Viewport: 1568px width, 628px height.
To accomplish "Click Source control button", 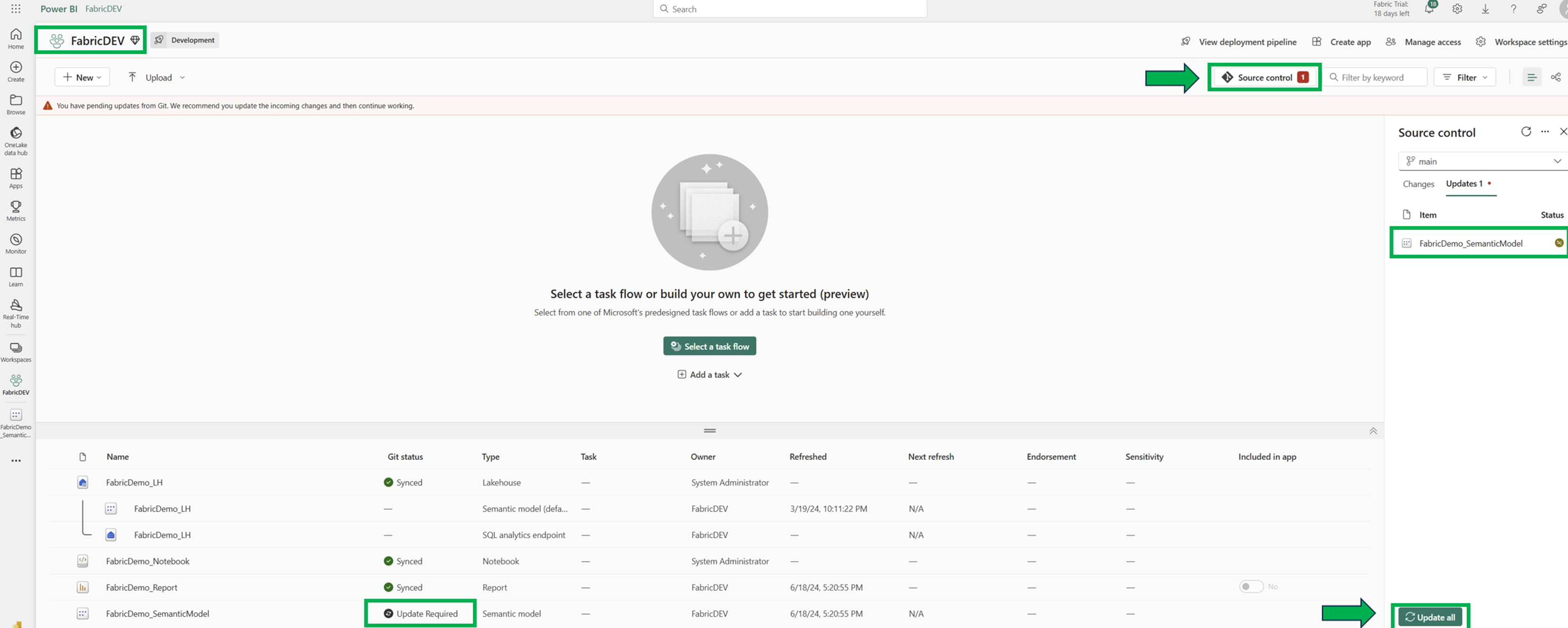I will pos(1264,77).
